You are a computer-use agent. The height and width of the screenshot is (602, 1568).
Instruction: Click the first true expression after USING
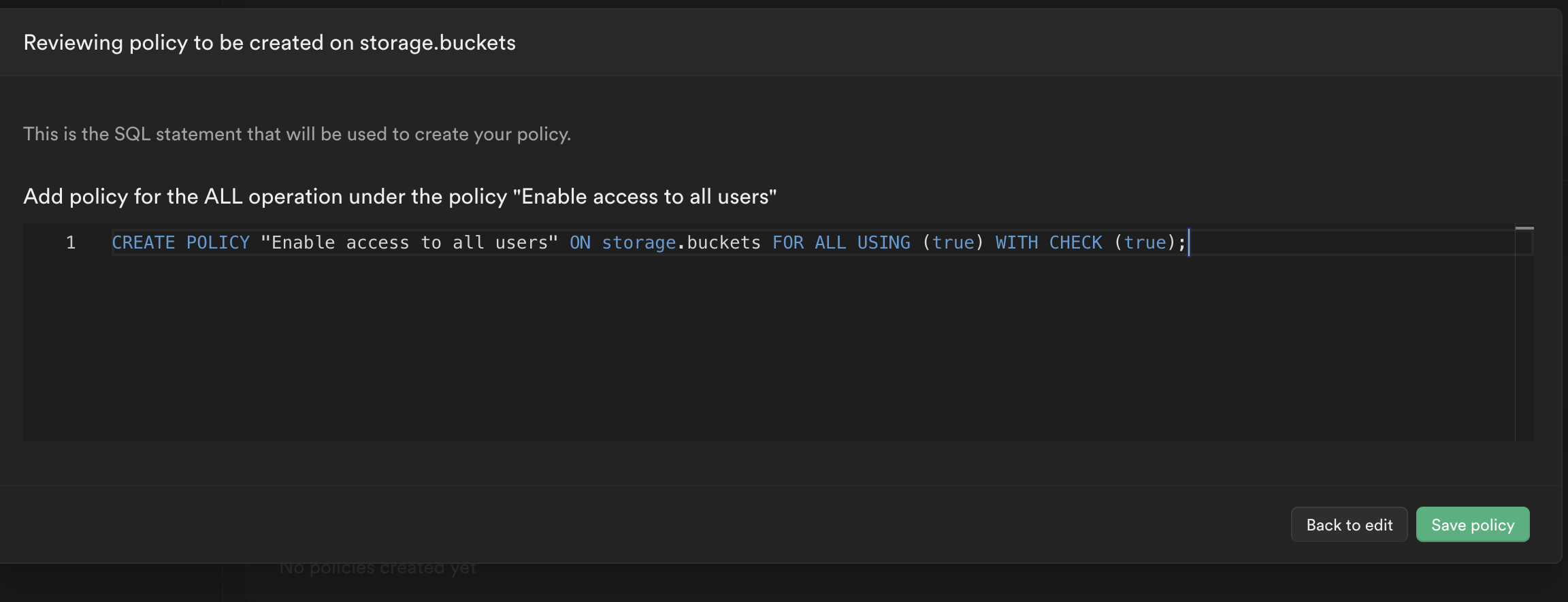click(953, 242)
